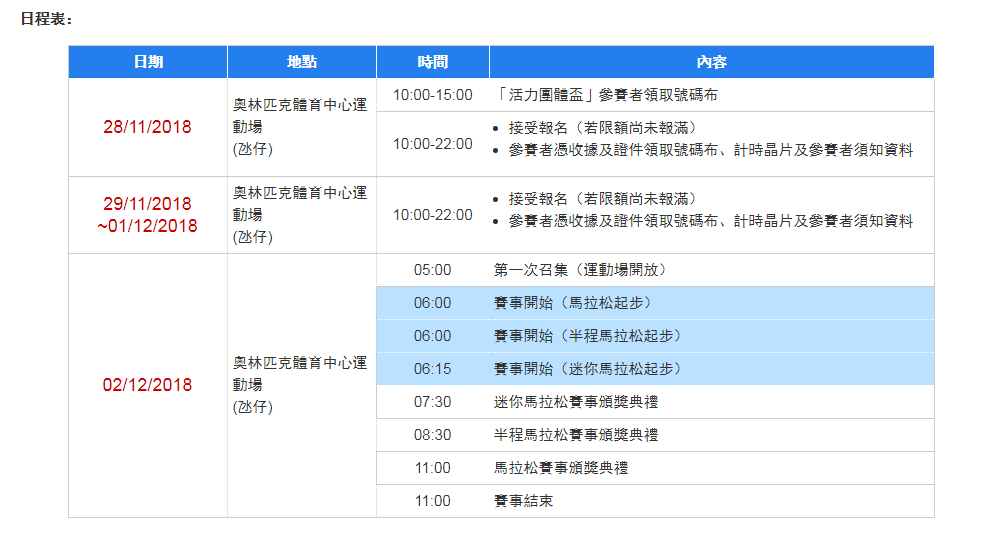Click the 08:30 time cell
The width and height of the screenshot is (998, 538).
[432, 435]
